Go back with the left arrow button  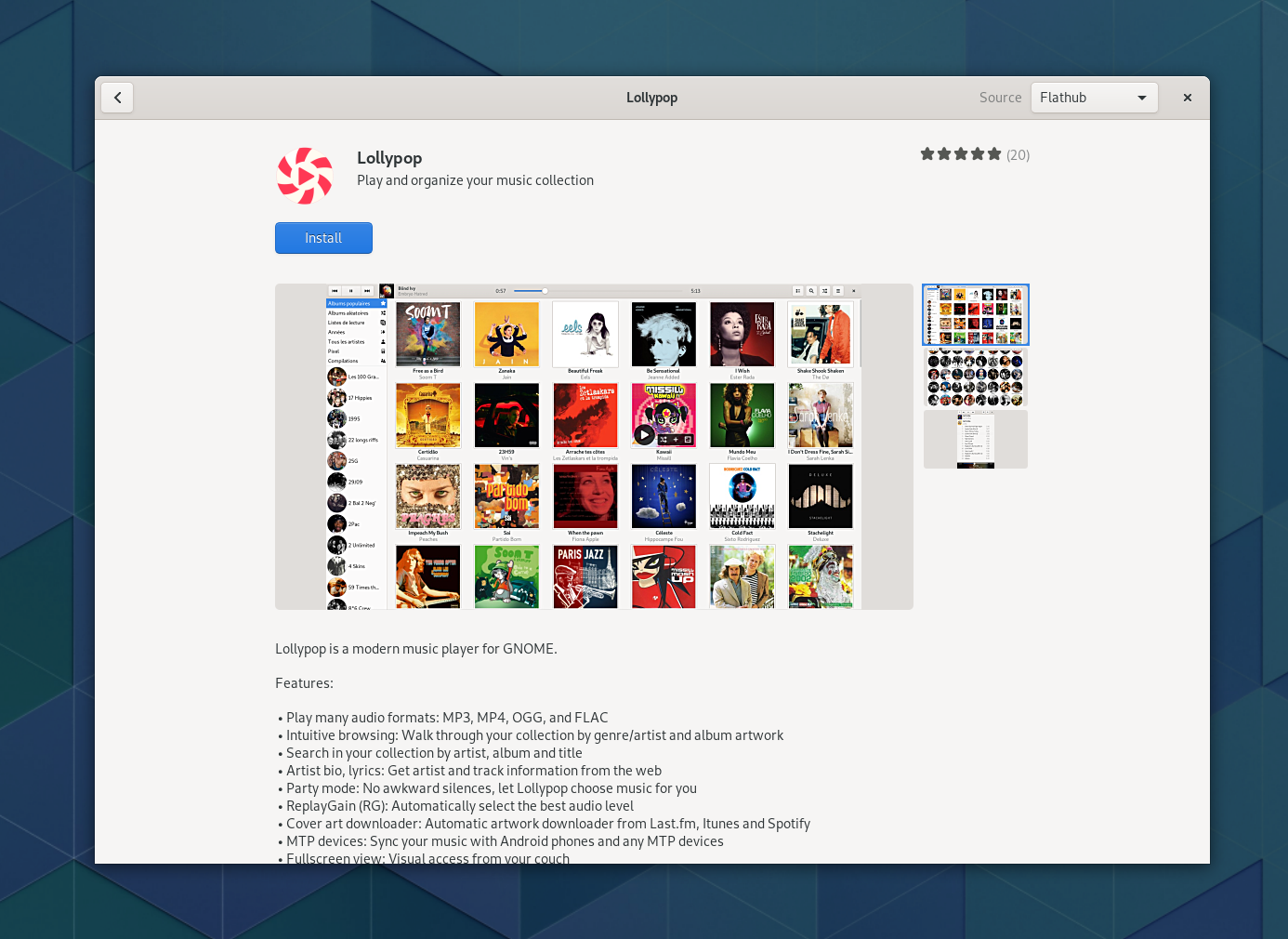point(117,98)
